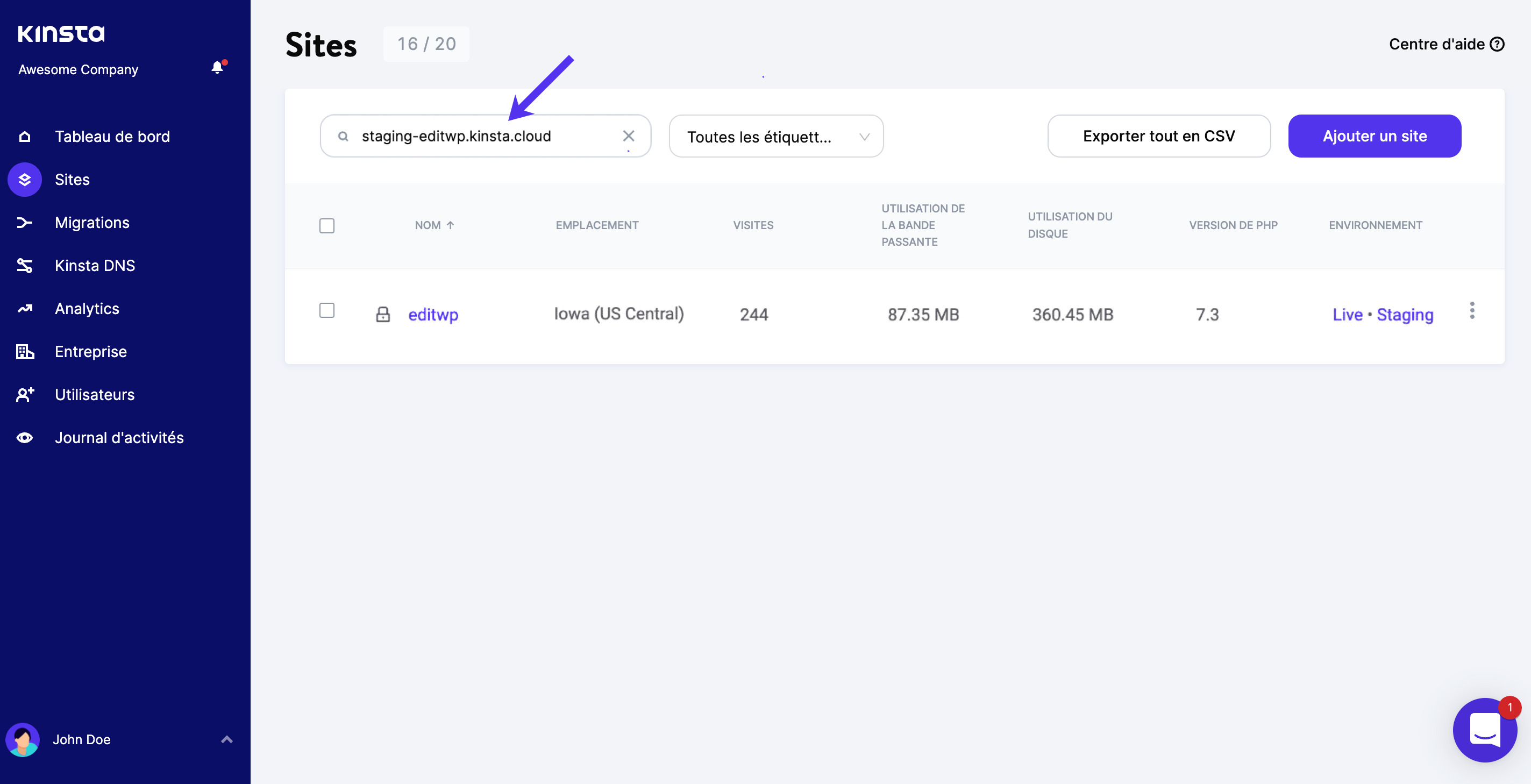Open the Toutes les étiquettes dropdown
This screenshot has width=1531, height=784.
coord(775,137)
